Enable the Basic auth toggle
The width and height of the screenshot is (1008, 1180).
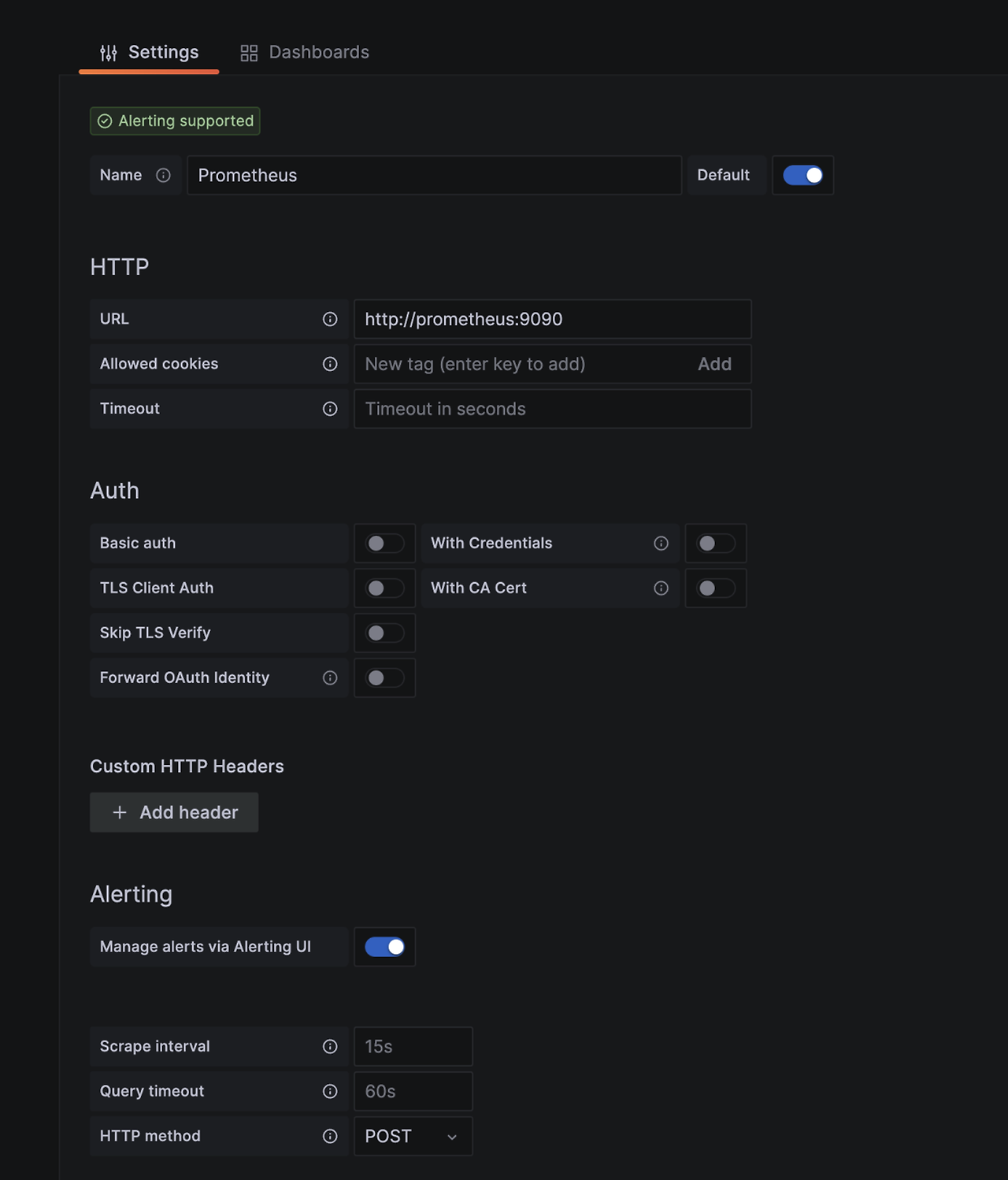click(x=385, y=544)
